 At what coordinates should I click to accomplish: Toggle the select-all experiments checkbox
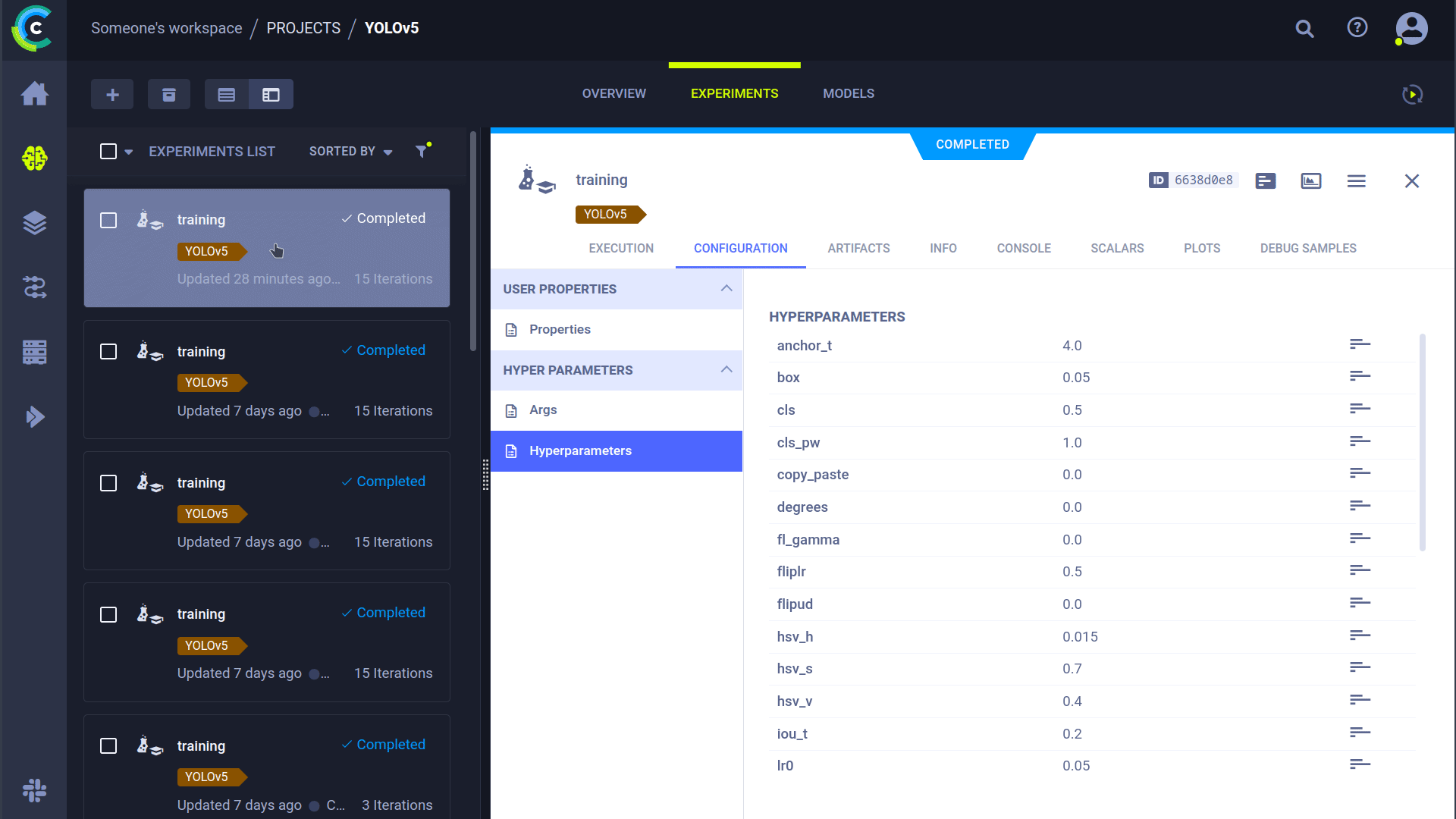point(108,152)
